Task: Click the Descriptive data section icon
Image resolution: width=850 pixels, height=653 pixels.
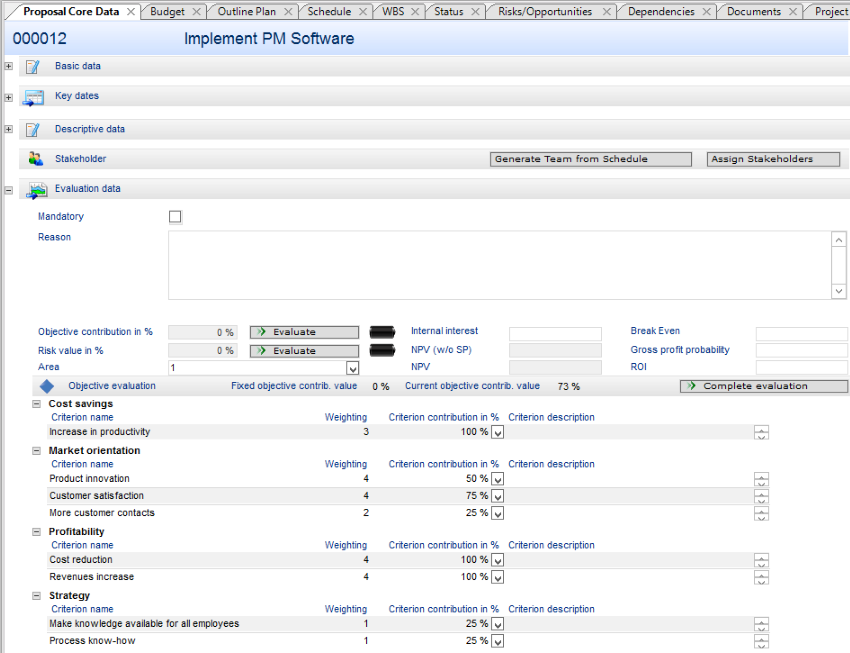Action: [33, 130]
